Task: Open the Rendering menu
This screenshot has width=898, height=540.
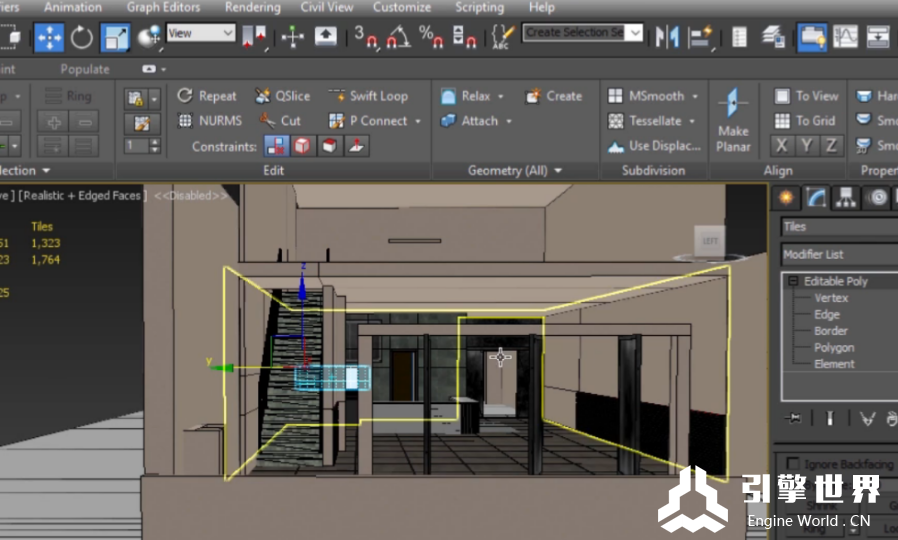Action: pos(252,7)
